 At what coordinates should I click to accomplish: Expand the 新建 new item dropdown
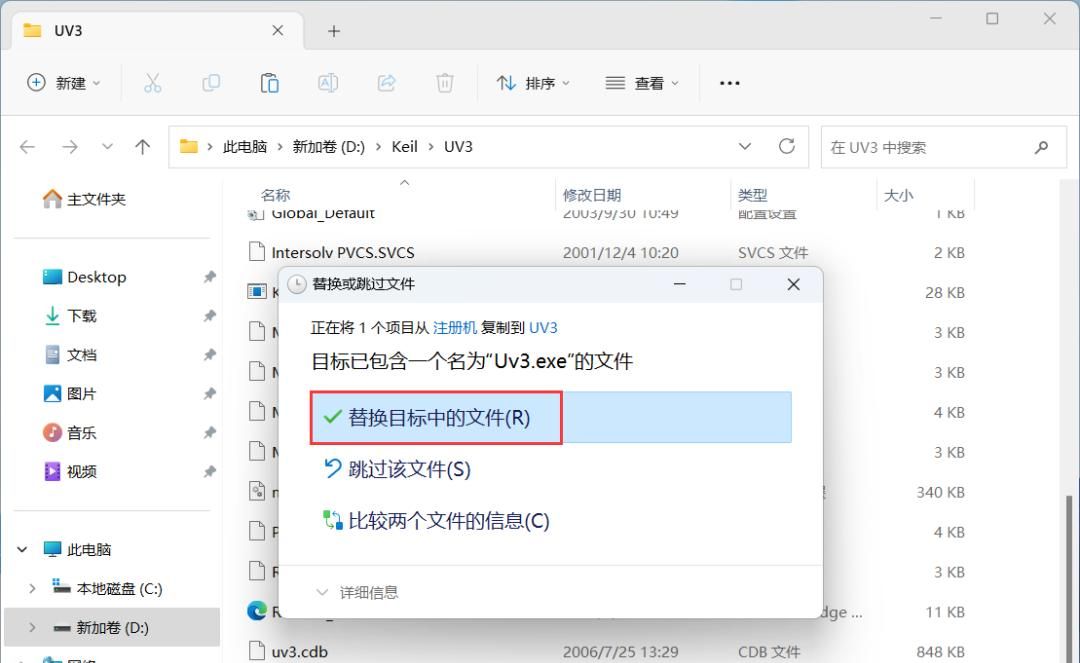tap(64, 83)
